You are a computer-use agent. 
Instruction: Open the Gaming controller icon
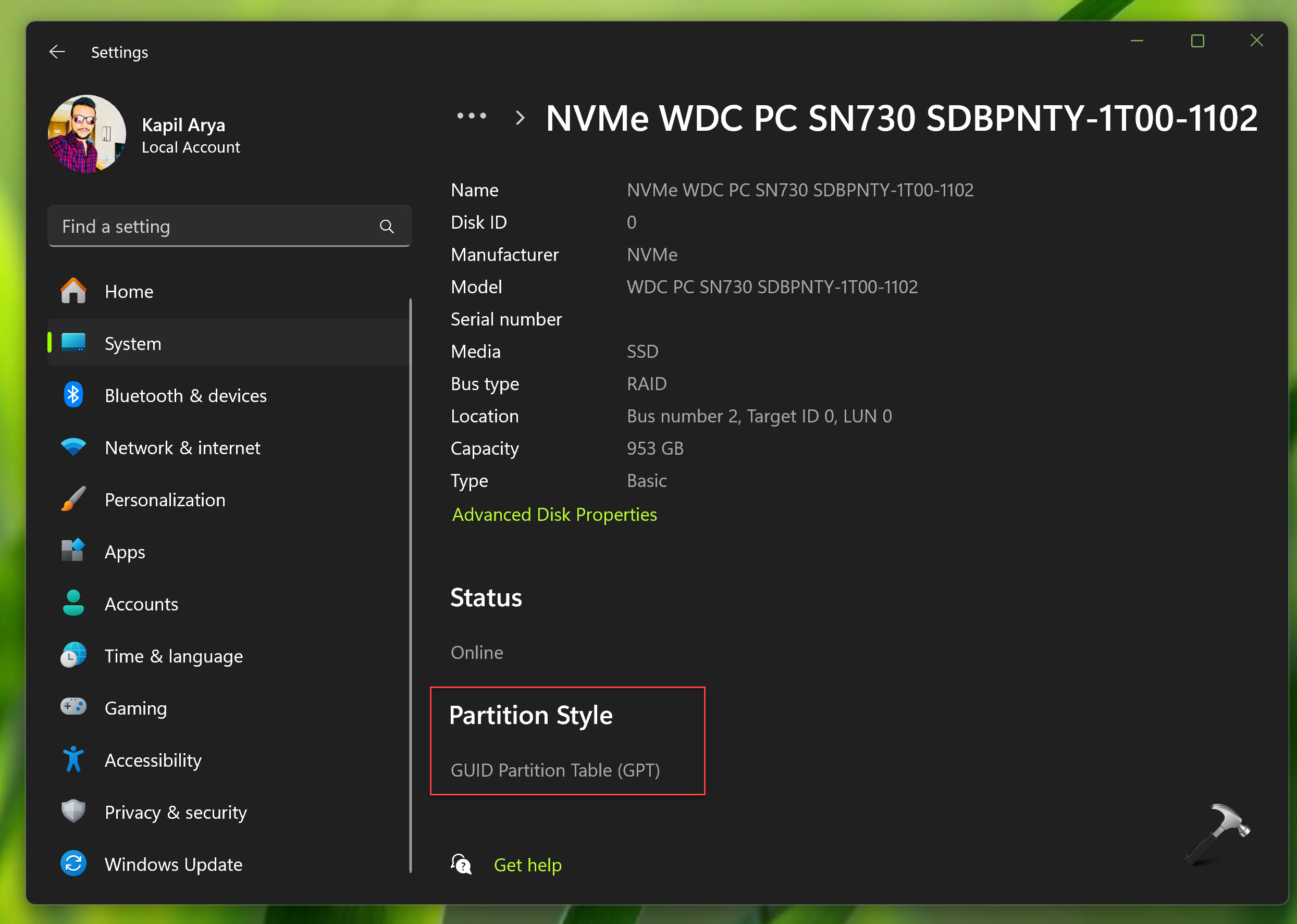pos(73,707)
